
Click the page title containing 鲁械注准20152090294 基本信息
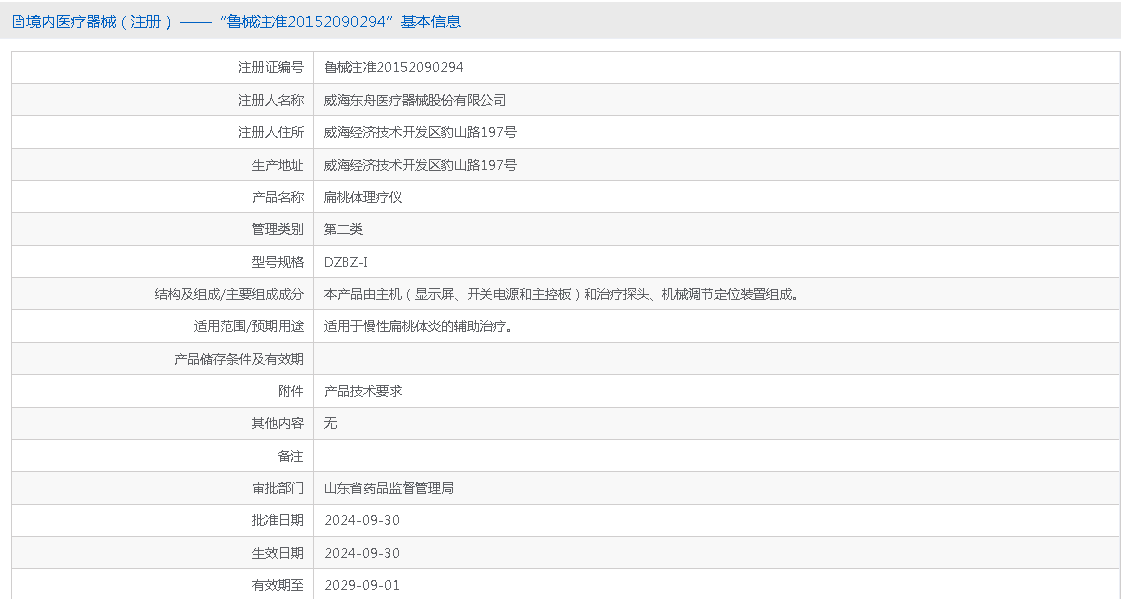[243, 22]
